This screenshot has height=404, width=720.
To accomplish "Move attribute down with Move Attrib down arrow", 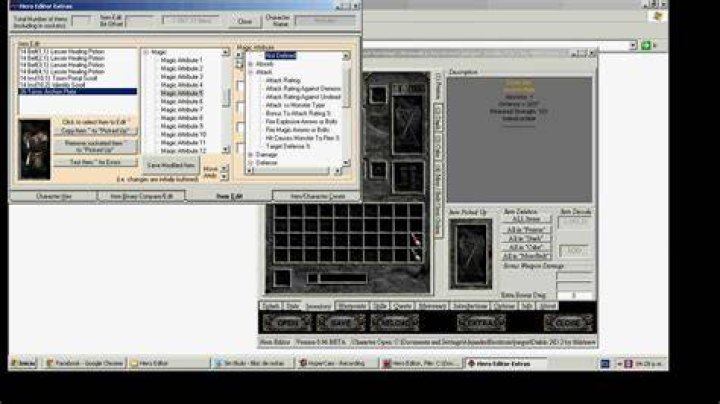I will pos(224,176).
